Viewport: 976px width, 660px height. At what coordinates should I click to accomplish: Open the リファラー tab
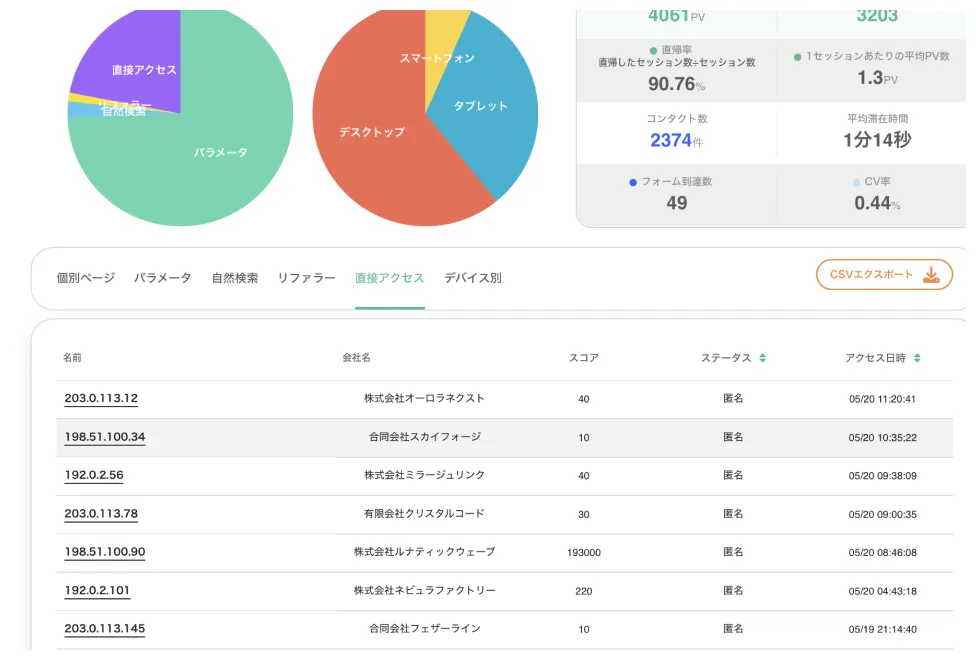(x=306, y=278)
